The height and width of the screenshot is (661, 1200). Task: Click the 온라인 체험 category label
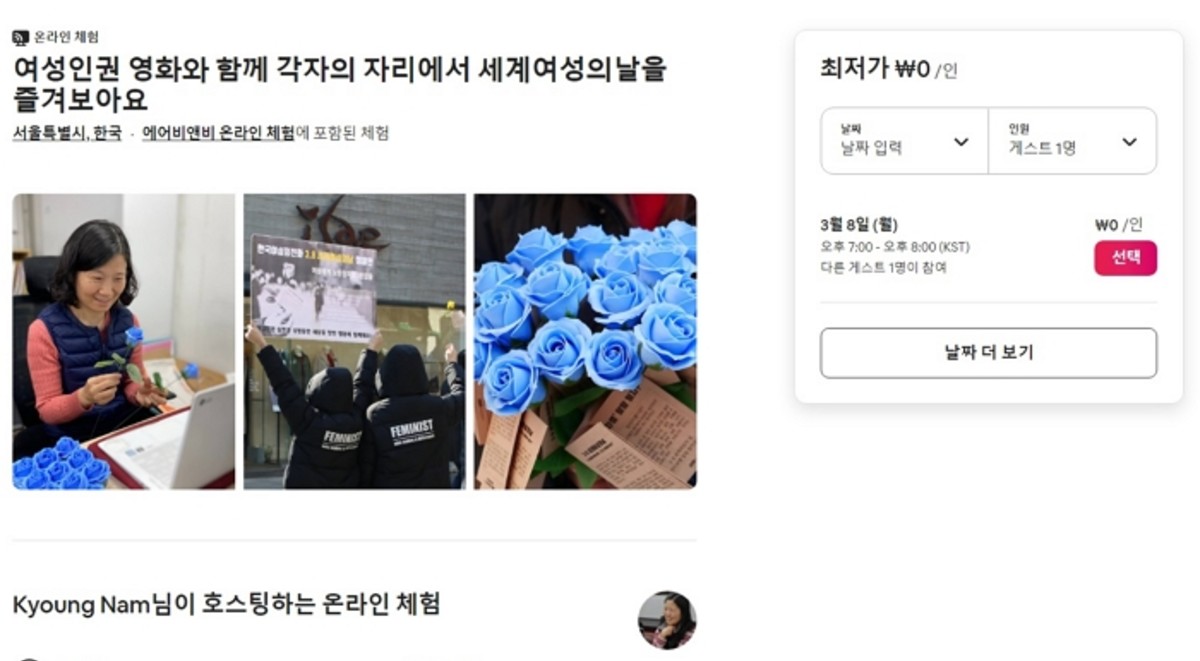(66, 37)
